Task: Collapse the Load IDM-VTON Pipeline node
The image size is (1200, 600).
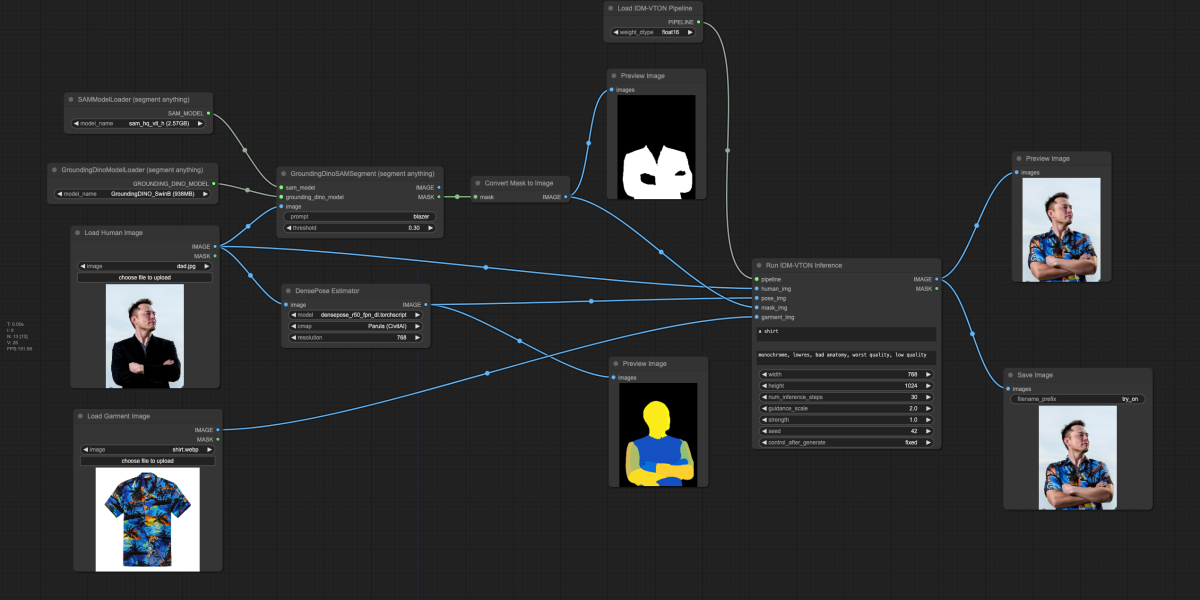Action: pyautogui.click(x=611, y=8)
